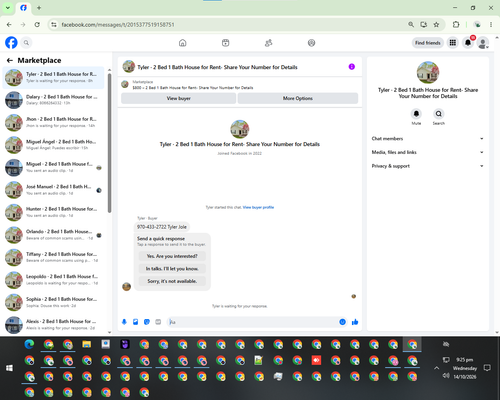Open the Miguel Ángel conversation

(x=53, y=145)
